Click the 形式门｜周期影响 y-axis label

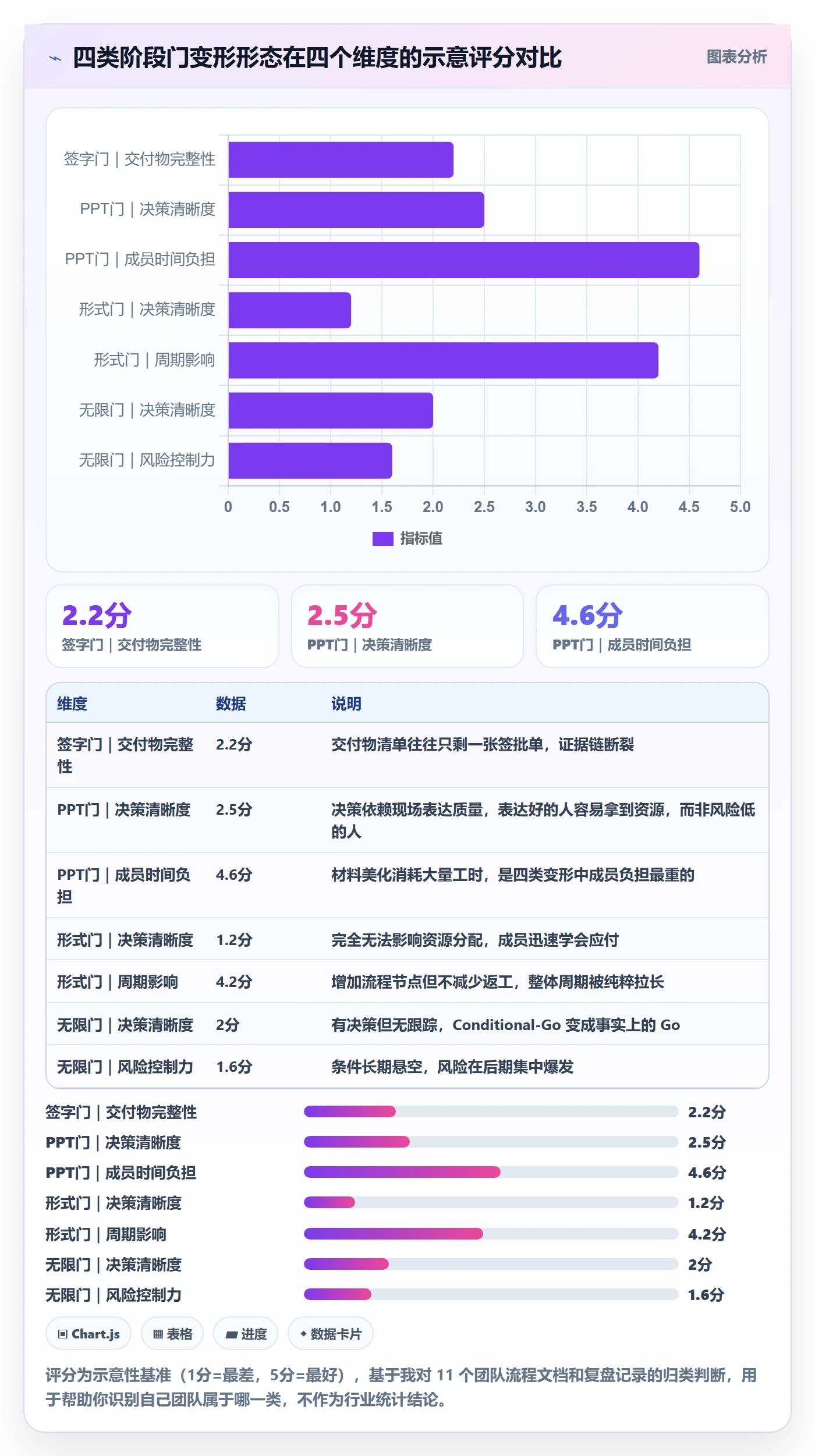pos(154,360)
